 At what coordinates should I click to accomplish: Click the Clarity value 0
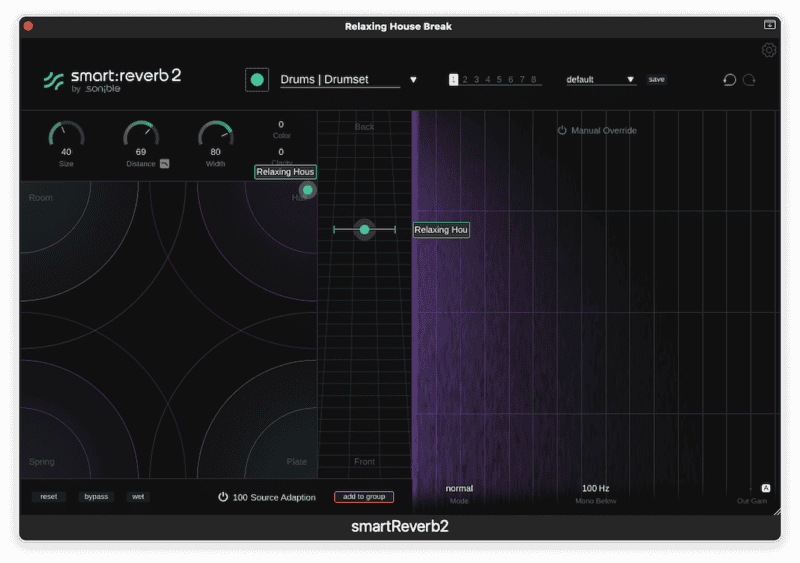pyautogui.click(x=281, y=152)
